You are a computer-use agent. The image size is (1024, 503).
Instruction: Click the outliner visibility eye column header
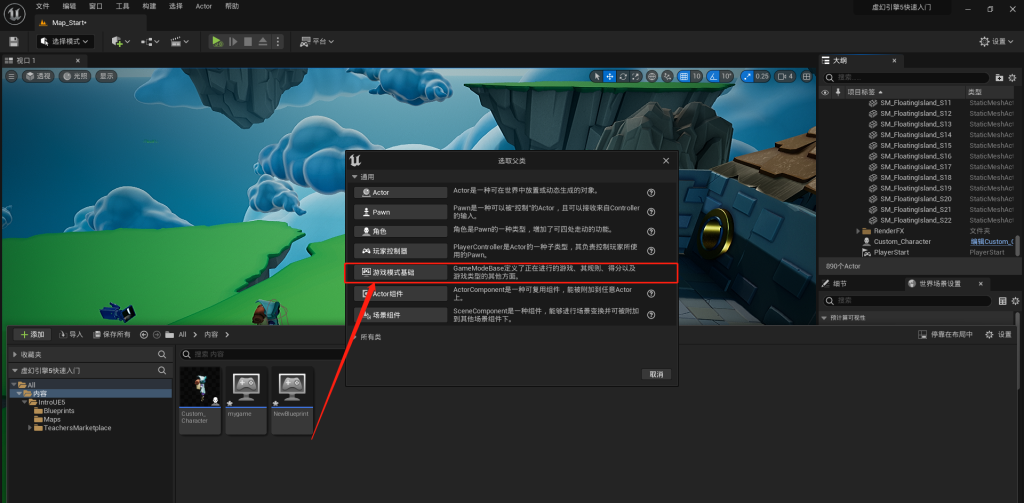(x=825, y=92)
